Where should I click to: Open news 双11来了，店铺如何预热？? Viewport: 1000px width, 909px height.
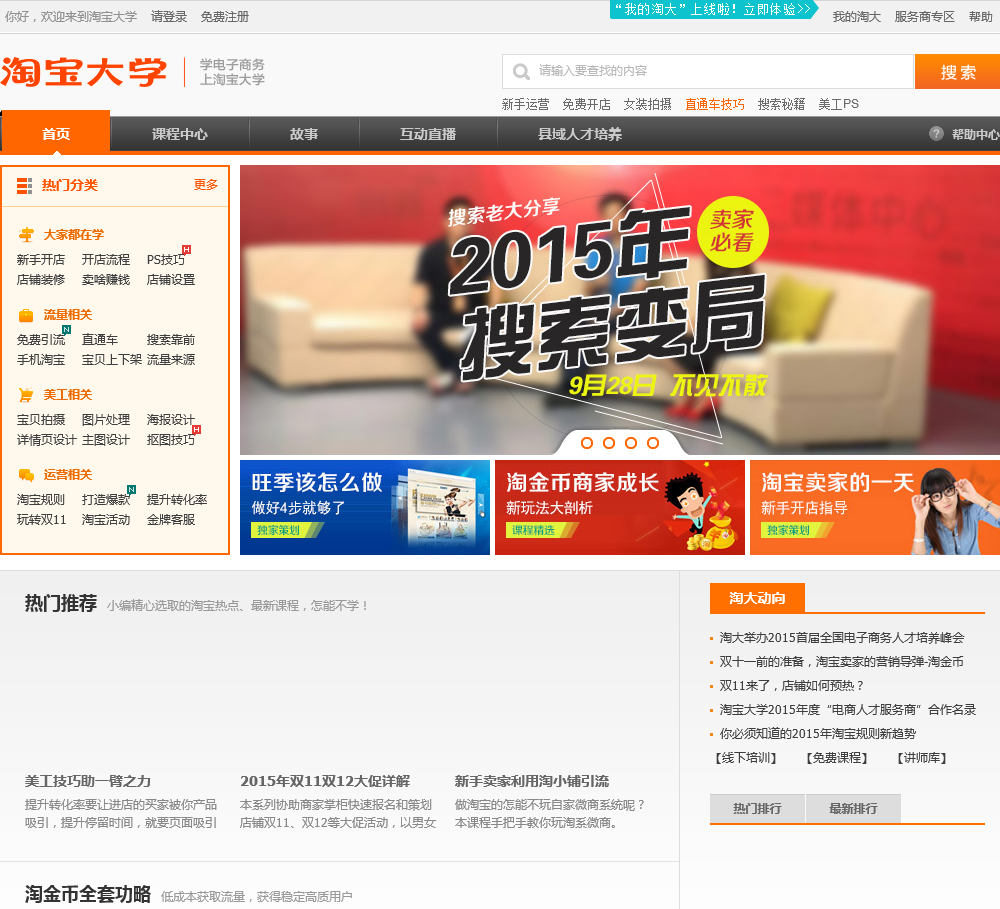click(x=791, y=685)
